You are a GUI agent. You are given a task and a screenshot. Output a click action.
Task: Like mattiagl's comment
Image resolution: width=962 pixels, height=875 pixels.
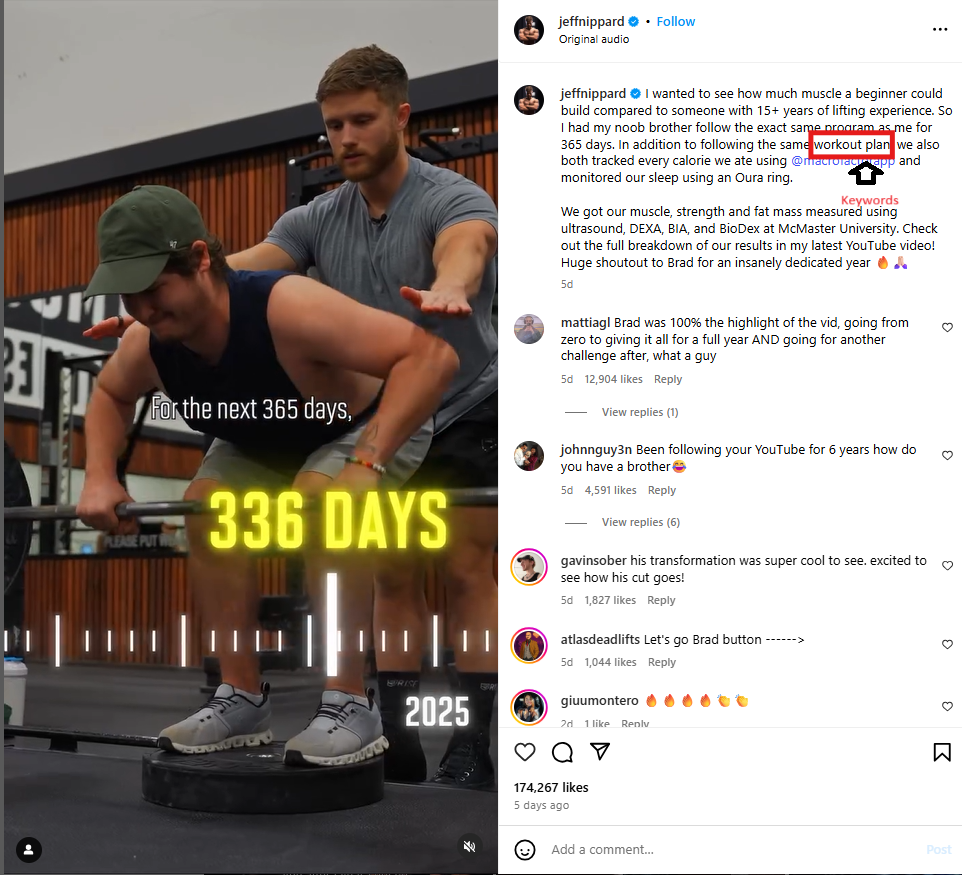pos(947,328)
